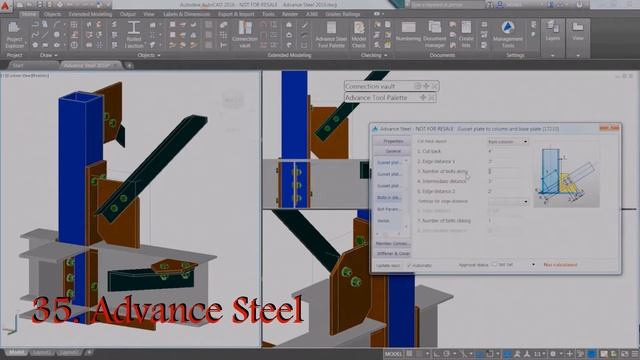The height and width of the screenshot is (360, 640).
Task: Click the Number of bolts oblong field
Action: tap(504, 221)
